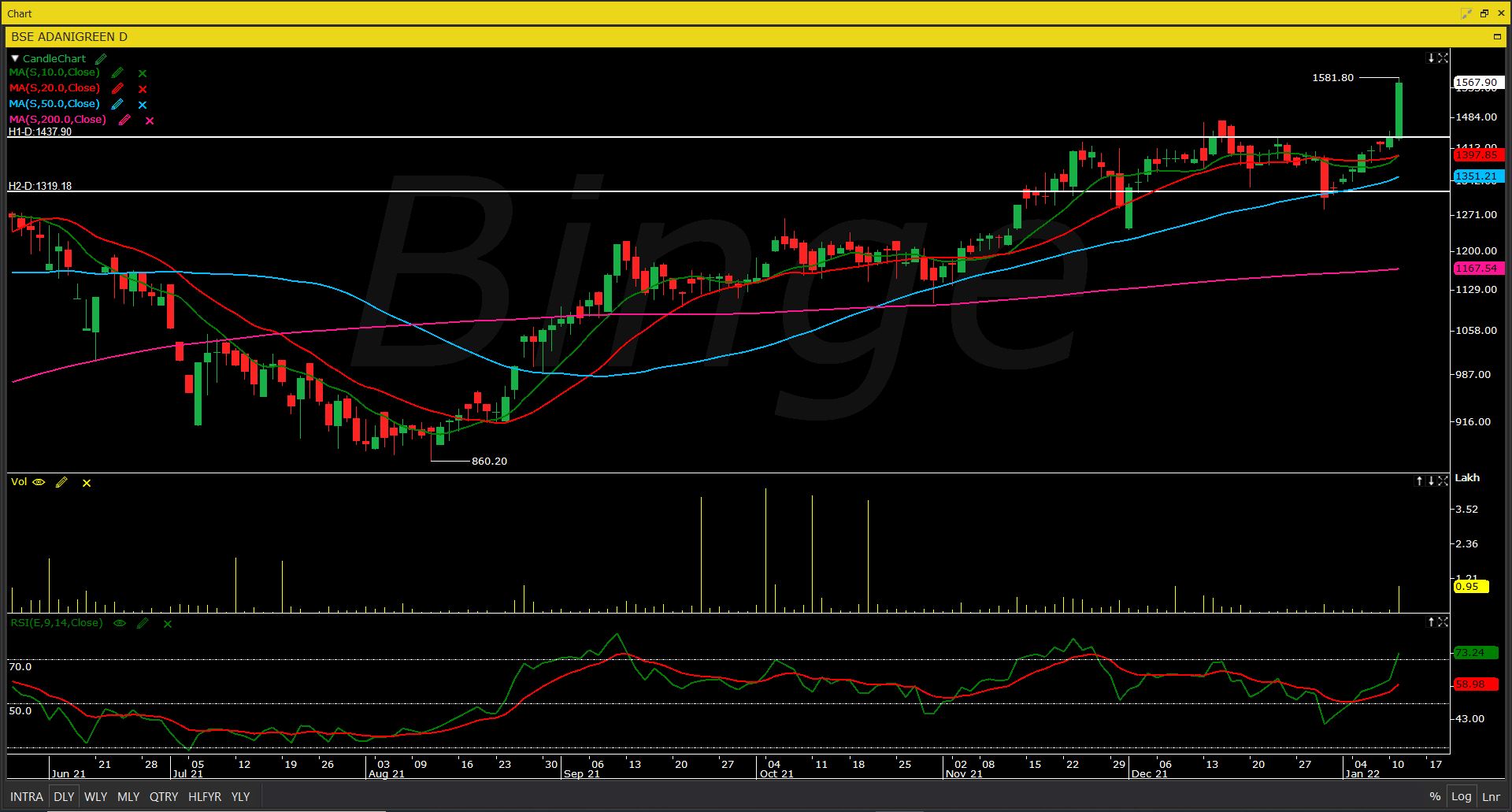The height and width of the screenshot is (812, 1512).
Task: Click the MA(S,50.0,Close) legend label
Action: [54, 104]
